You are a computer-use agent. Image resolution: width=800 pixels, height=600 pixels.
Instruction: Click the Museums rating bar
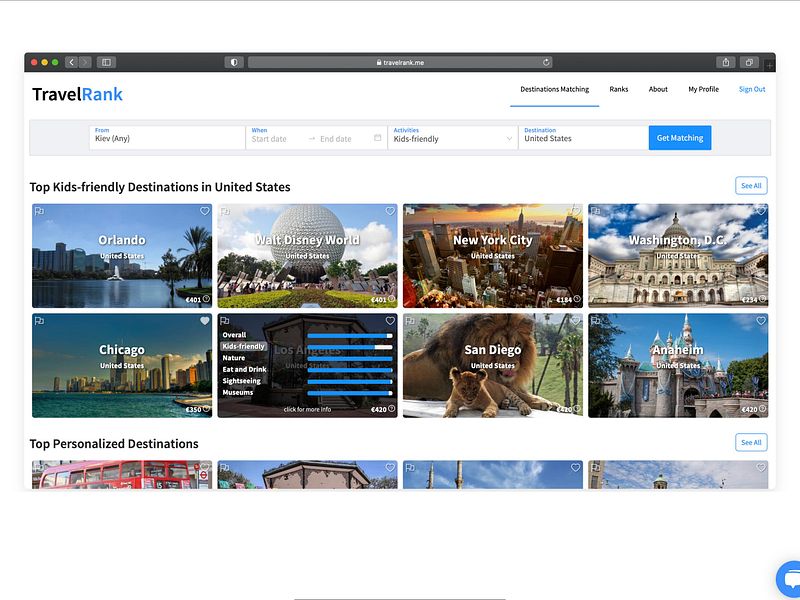coord(350,393)
